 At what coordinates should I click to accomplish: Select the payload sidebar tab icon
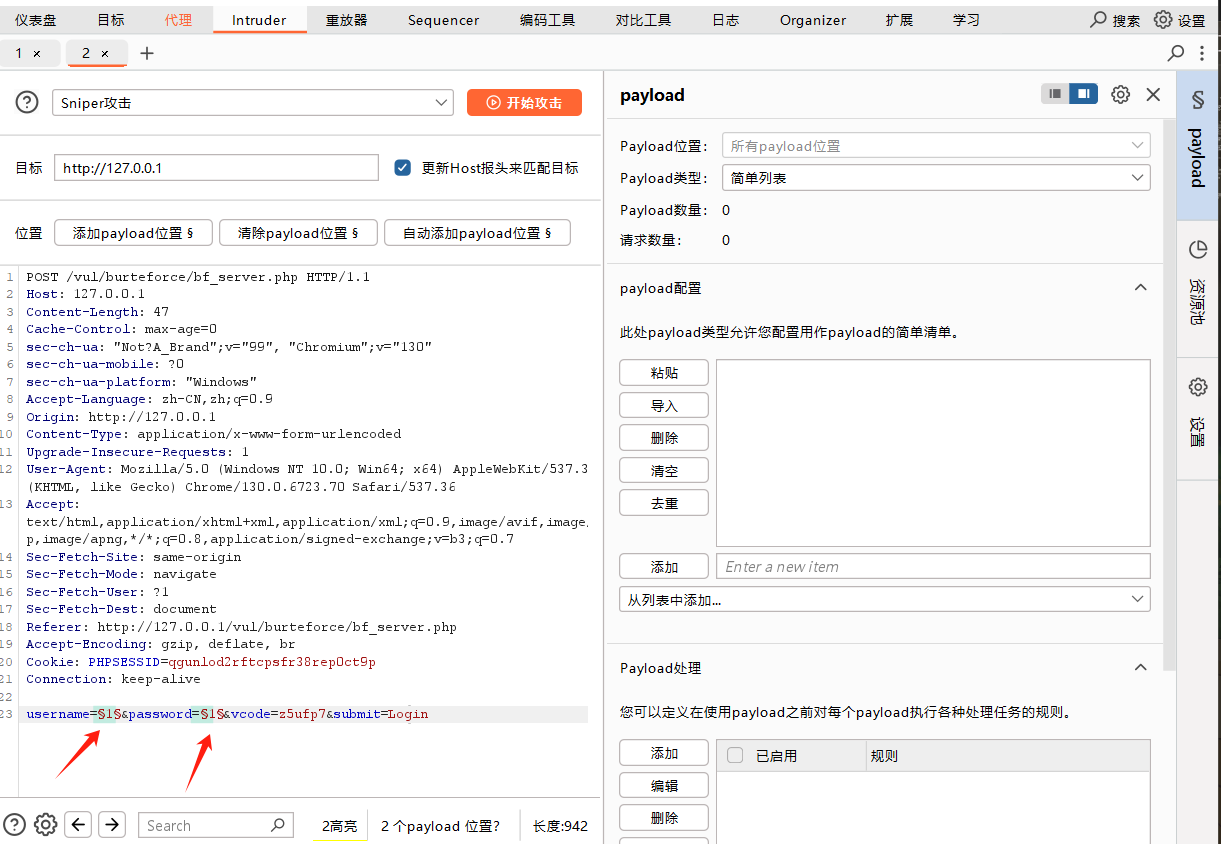point(1197,100)
